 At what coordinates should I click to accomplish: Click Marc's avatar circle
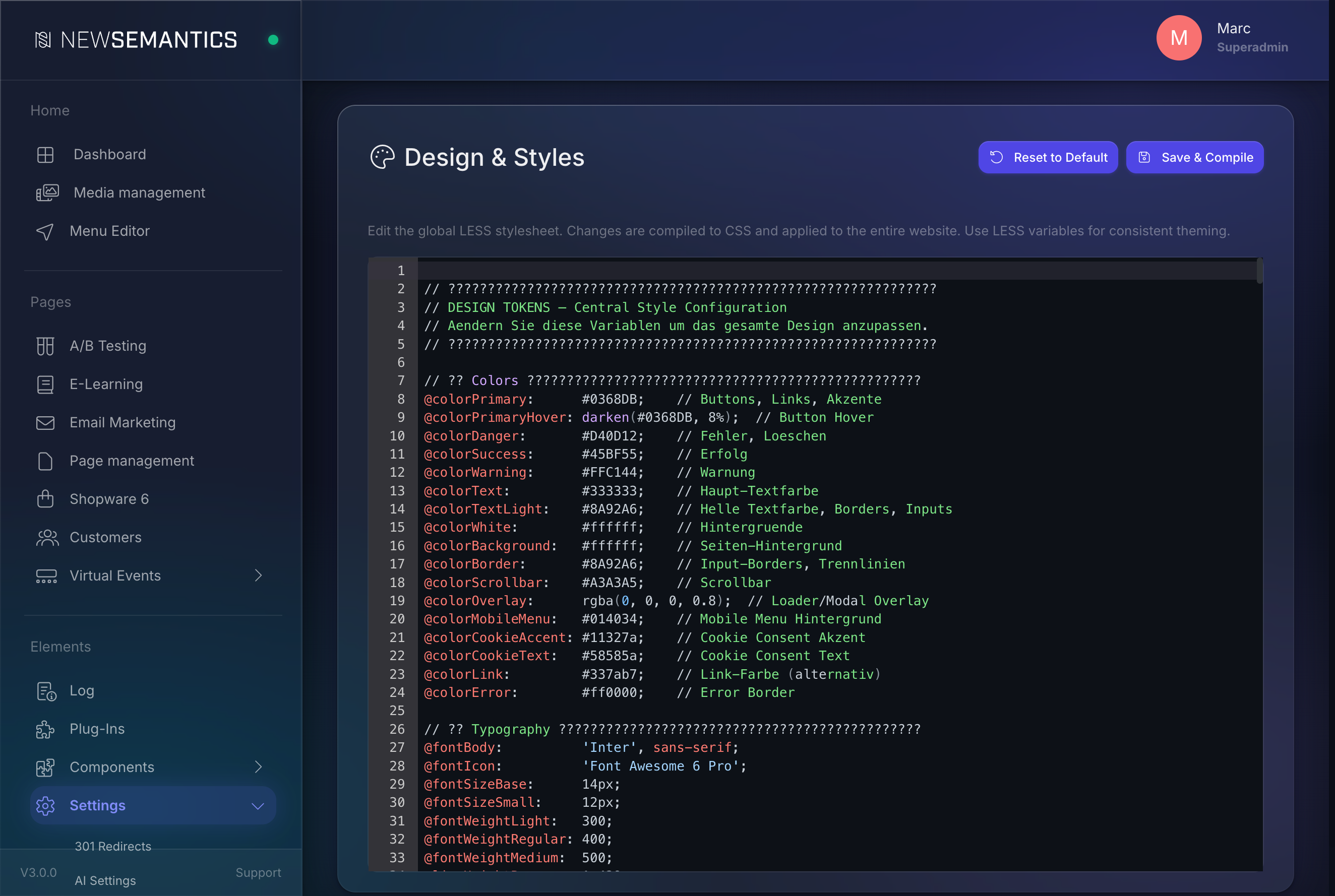[x=1179, y=38]
